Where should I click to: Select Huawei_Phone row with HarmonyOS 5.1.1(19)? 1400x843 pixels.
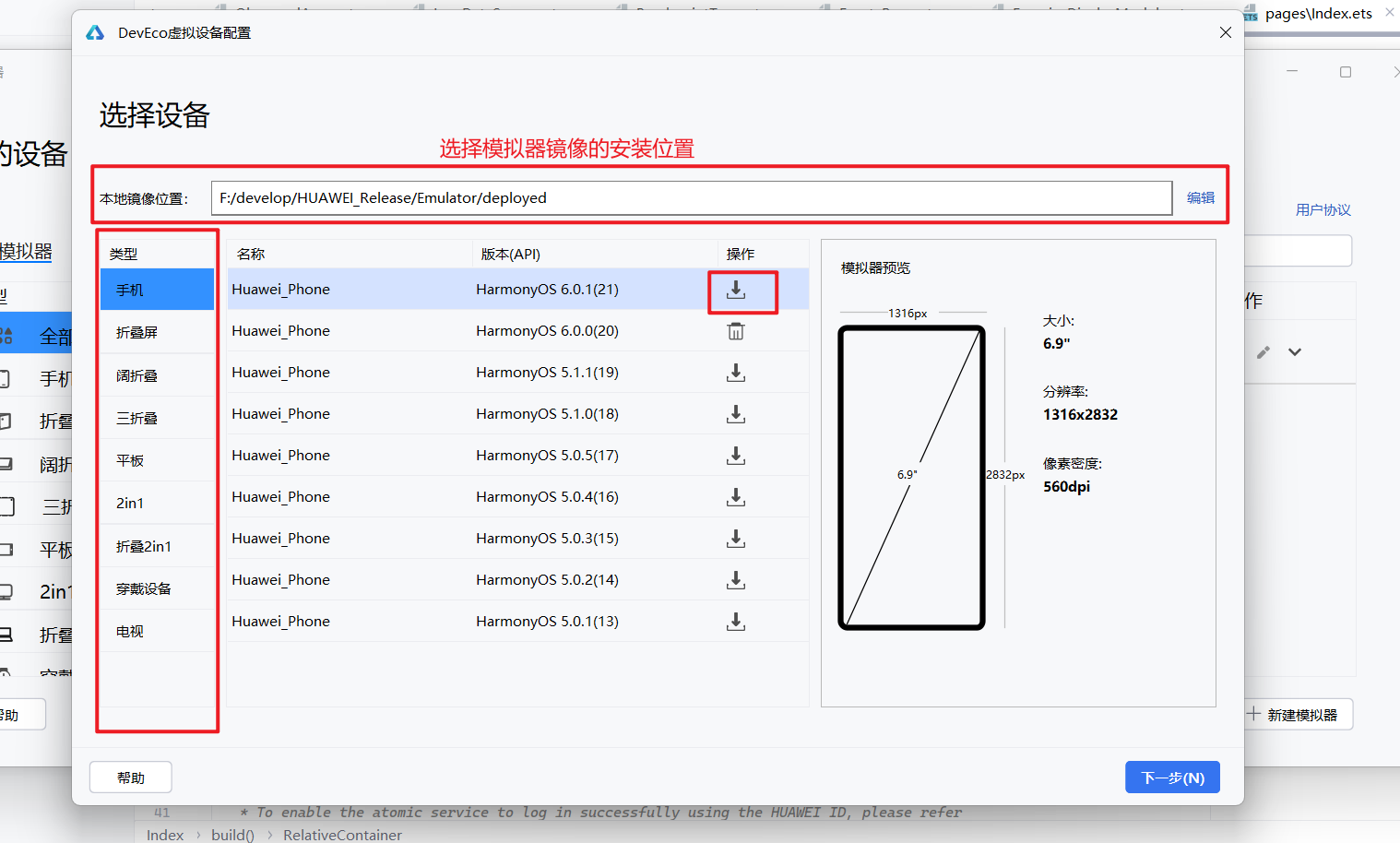(517, 373)
